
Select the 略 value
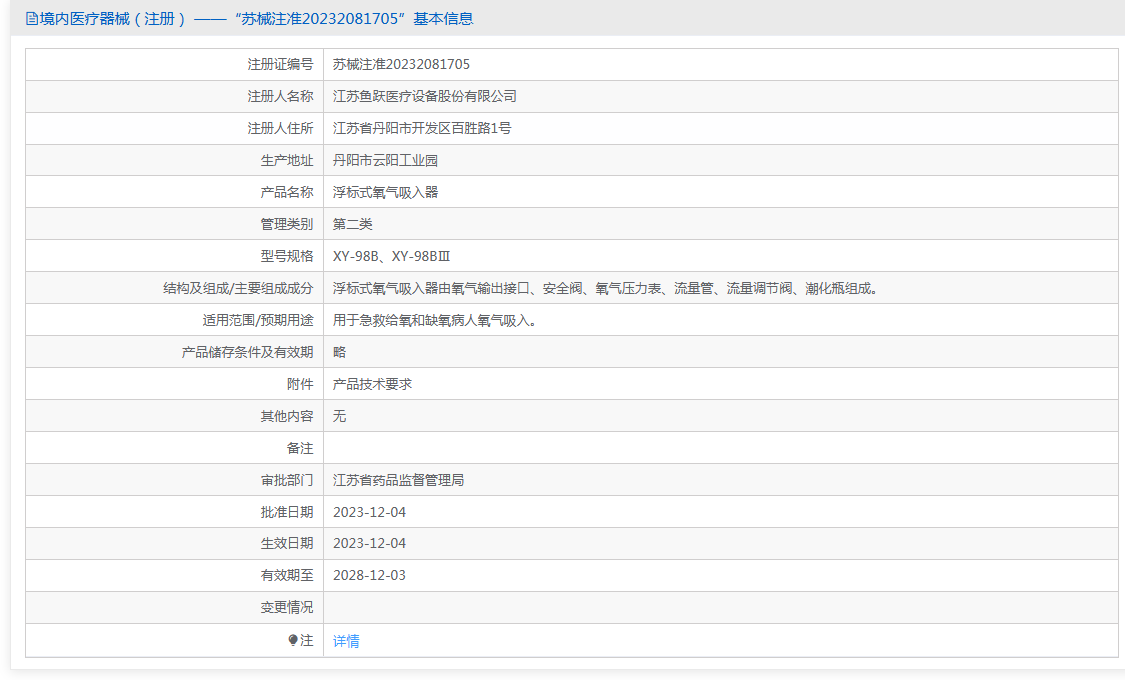pos(339,352)
